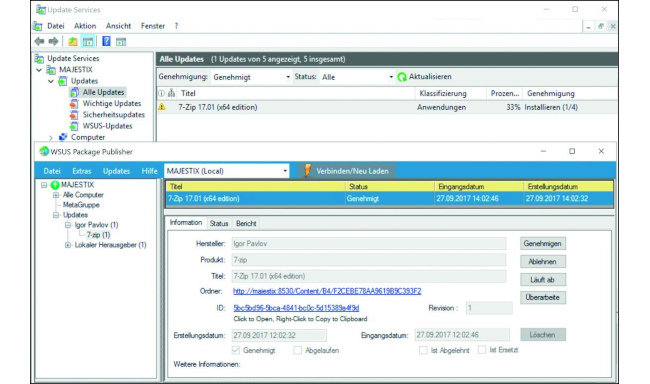Click the Back arrow in Update Services toolbar

pos(39,41)
